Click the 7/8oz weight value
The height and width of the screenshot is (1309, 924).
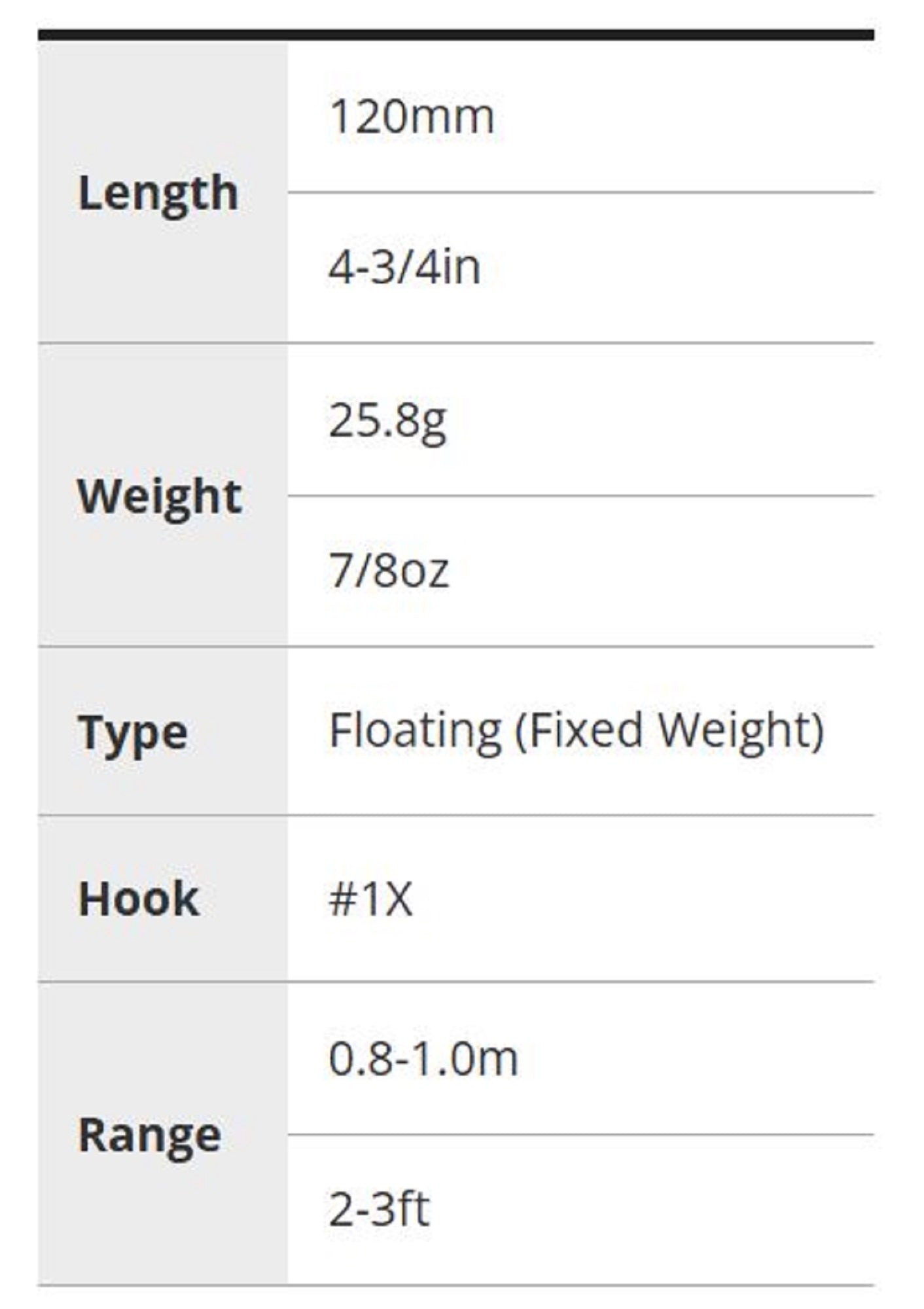(389, 571)
